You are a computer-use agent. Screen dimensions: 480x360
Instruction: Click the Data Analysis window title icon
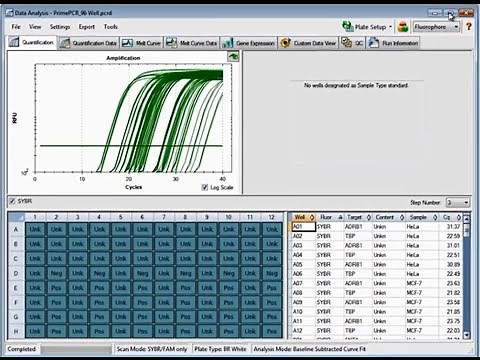pos(9,13)
